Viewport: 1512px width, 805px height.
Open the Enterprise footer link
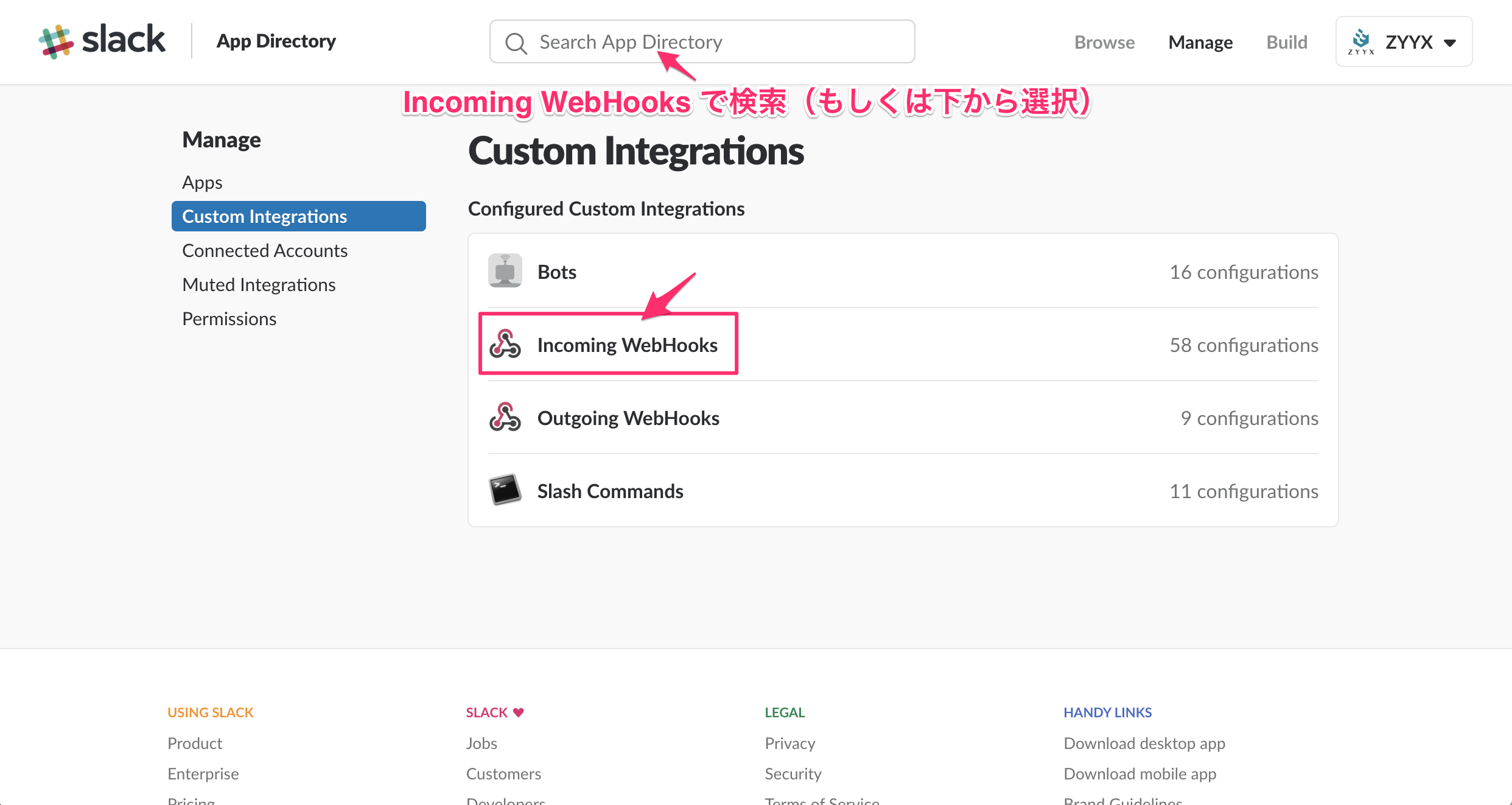203,773
